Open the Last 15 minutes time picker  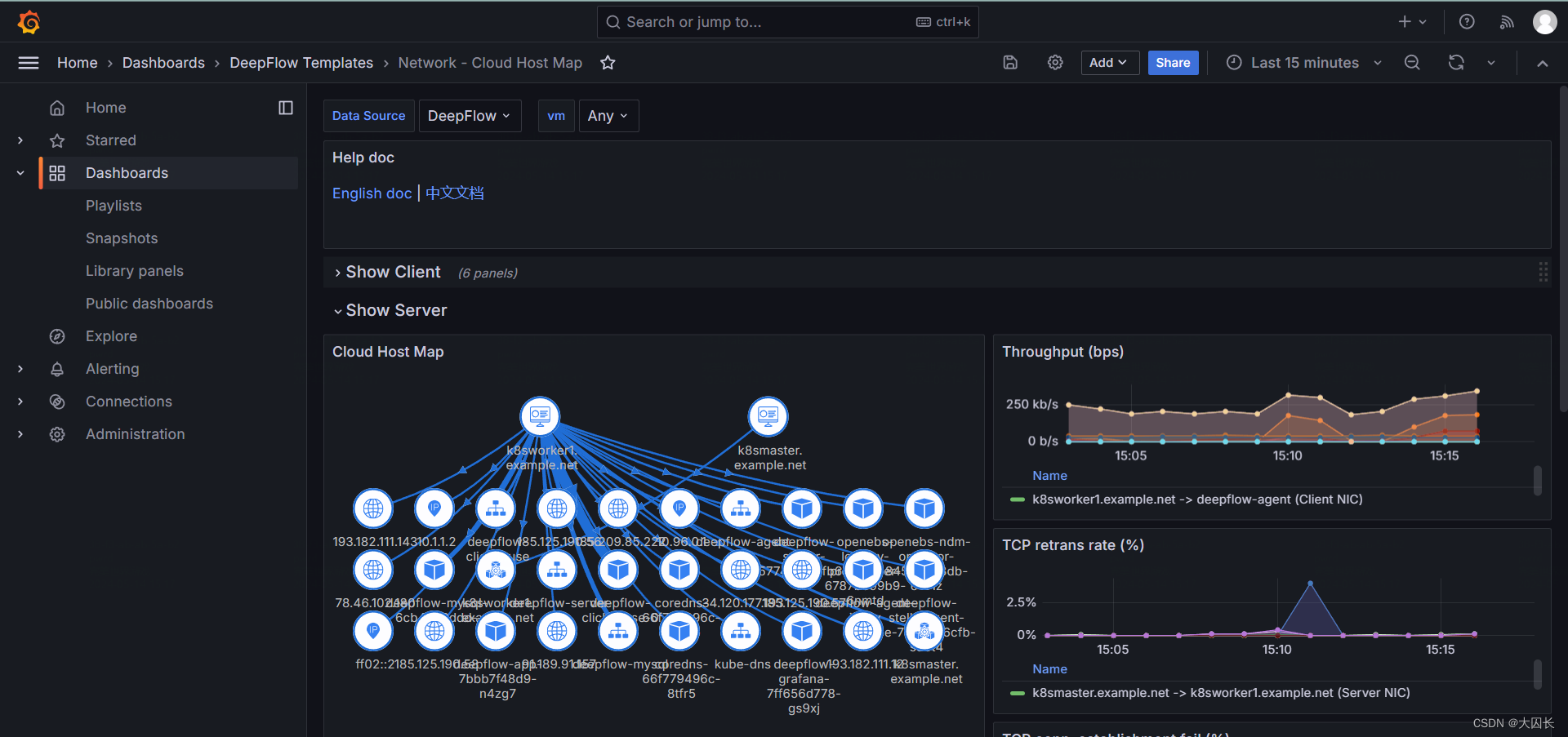(x=1304, y=63)
